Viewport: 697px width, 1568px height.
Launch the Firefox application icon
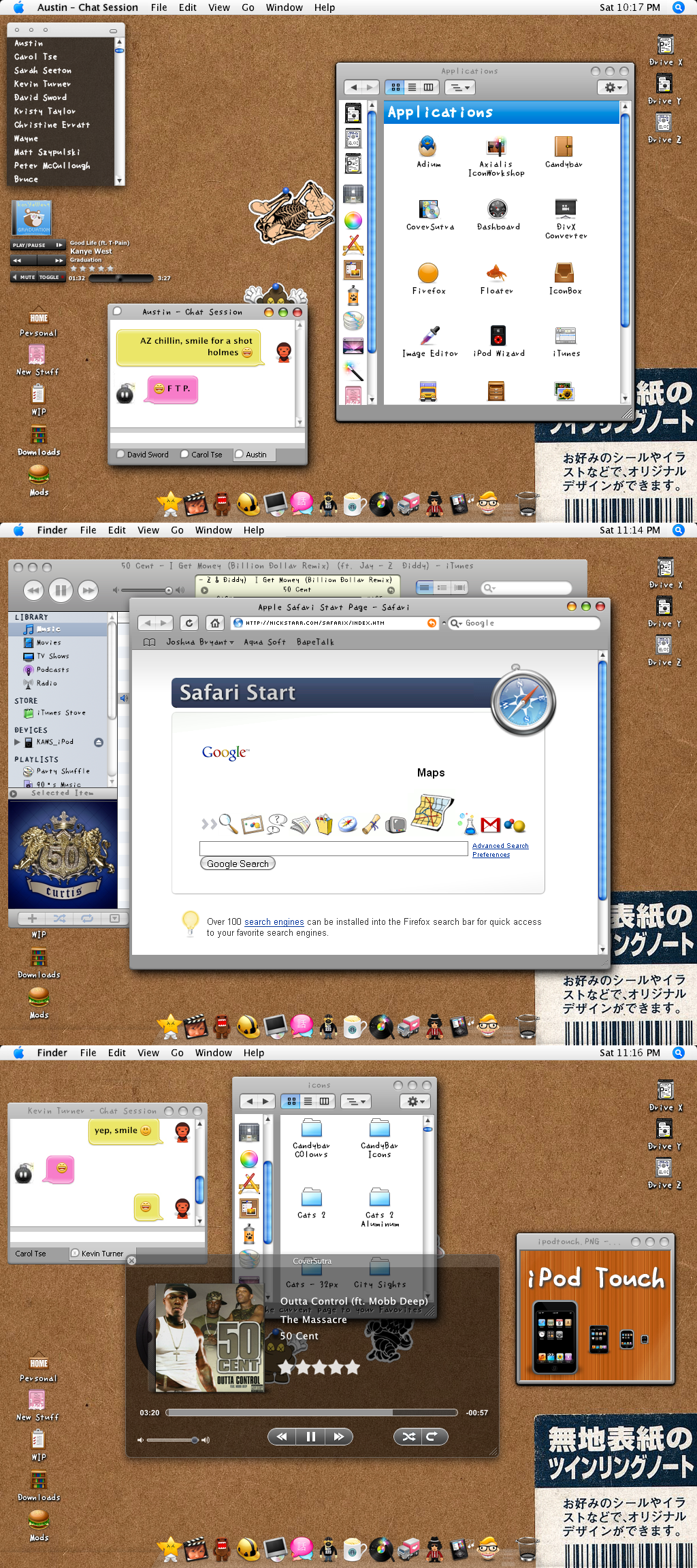pos(428,273)
